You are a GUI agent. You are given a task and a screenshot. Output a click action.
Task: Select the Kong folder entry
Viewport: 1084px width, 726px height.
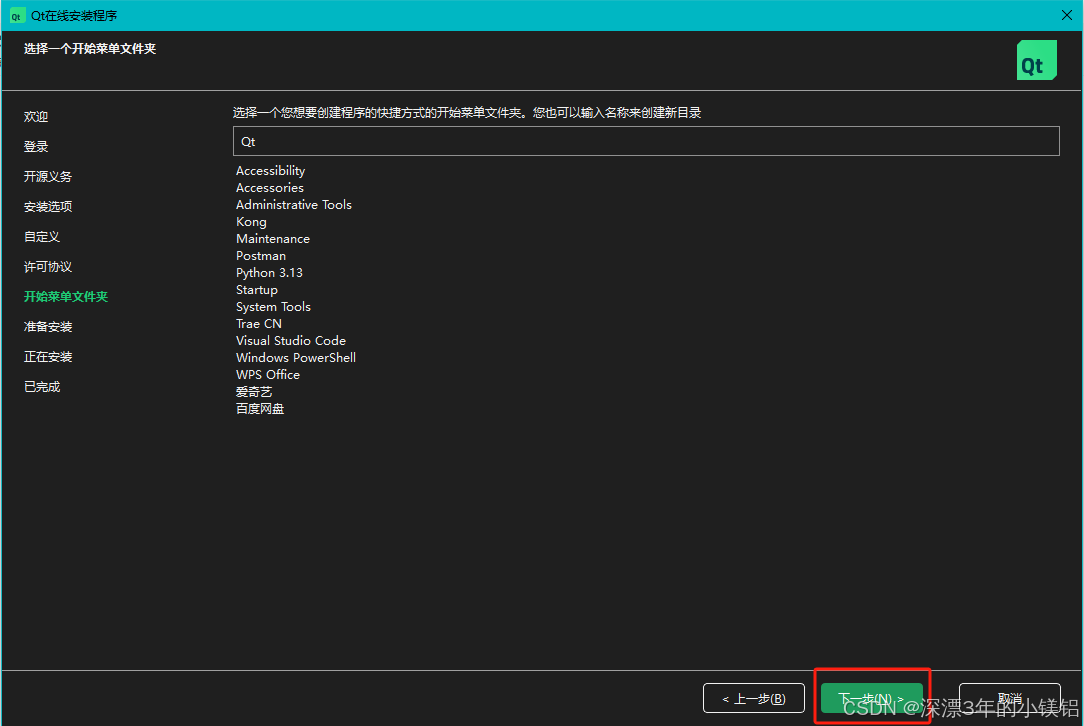[251, 222]
